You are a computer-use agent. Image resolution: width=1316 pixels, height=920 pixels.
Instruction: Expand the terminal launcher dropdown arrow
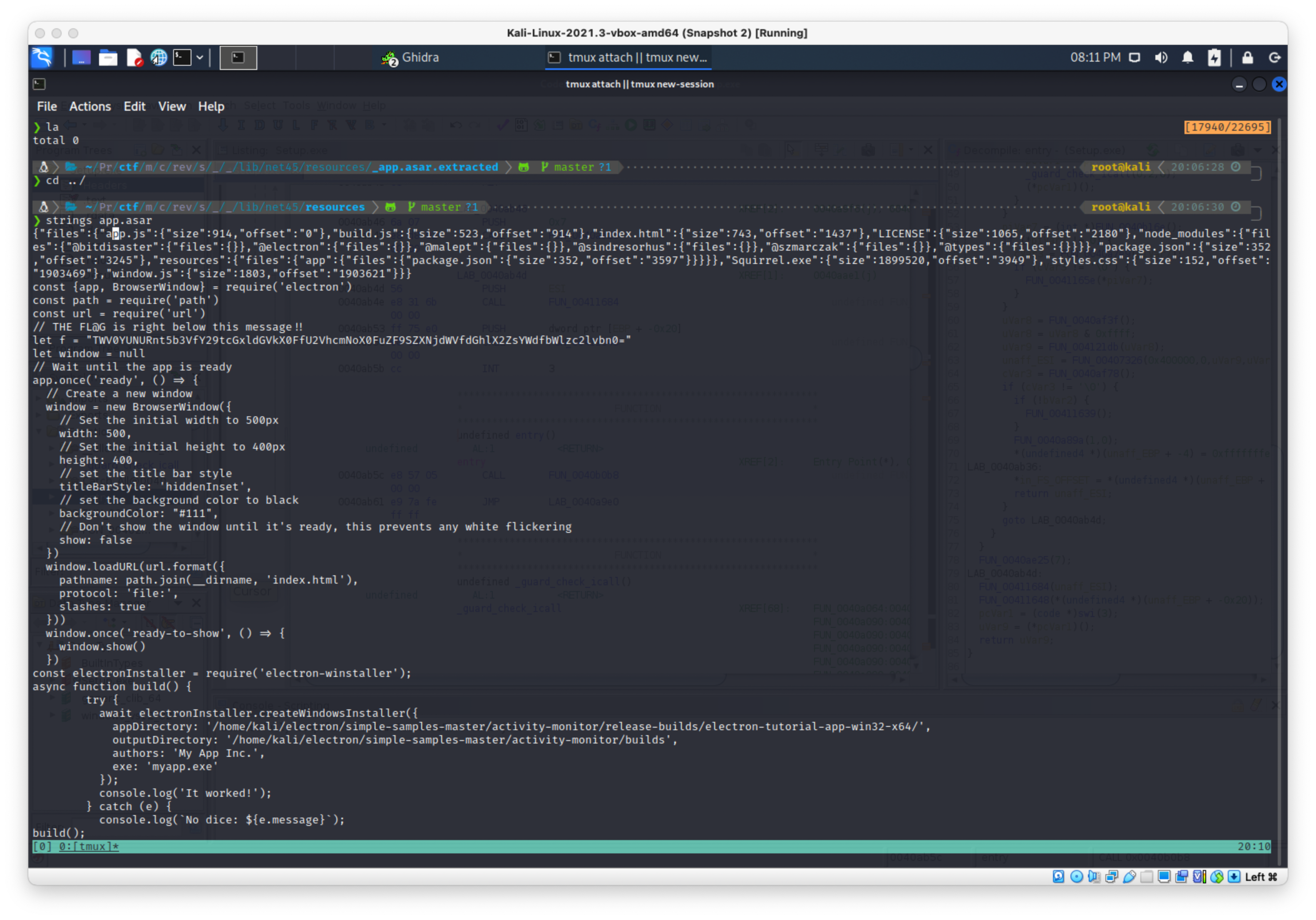(x=199, y=57)
